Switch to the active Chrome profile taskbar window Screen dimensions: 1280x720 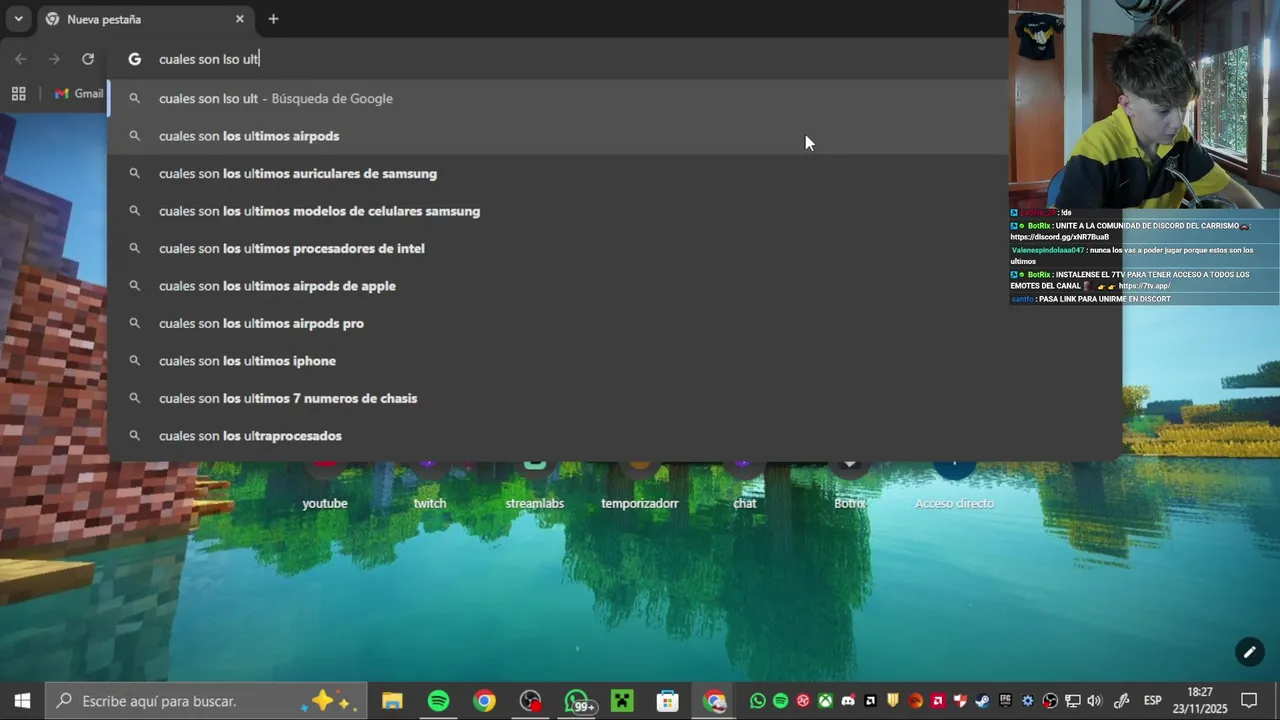click(x=714, y=701)
